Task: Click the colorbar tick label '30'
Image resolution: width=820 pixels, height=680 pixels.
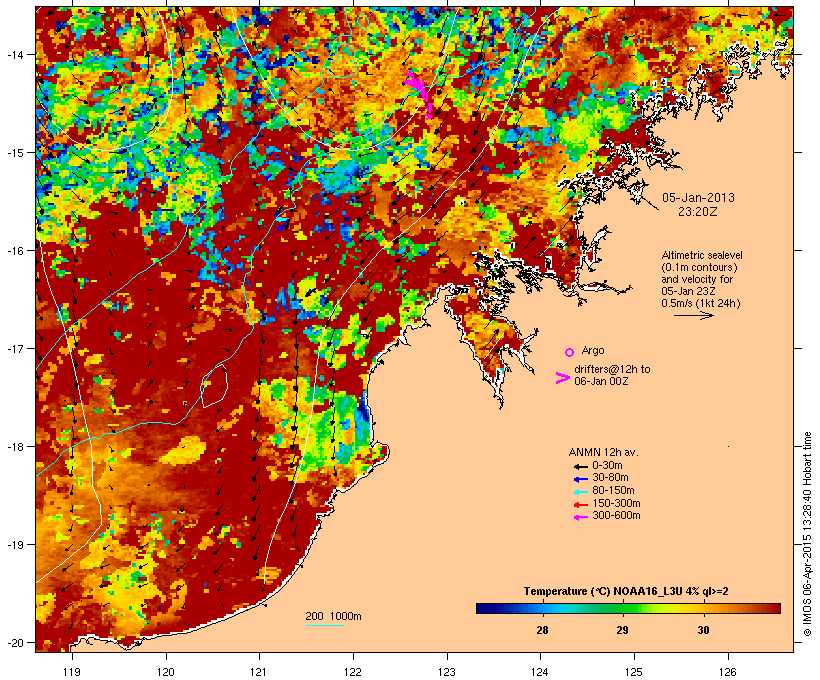Action: point(703,630)
